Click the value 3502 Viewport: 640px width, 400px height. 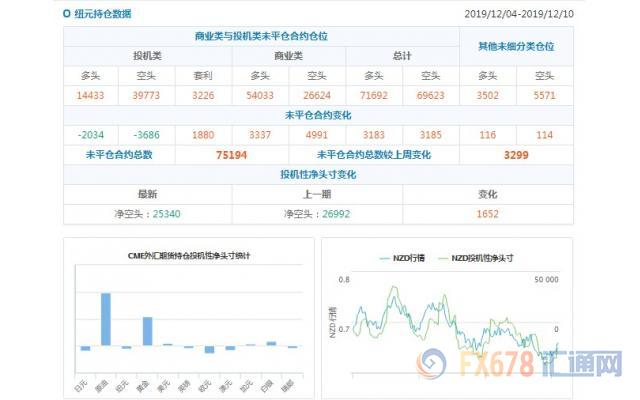coord(488,96)
